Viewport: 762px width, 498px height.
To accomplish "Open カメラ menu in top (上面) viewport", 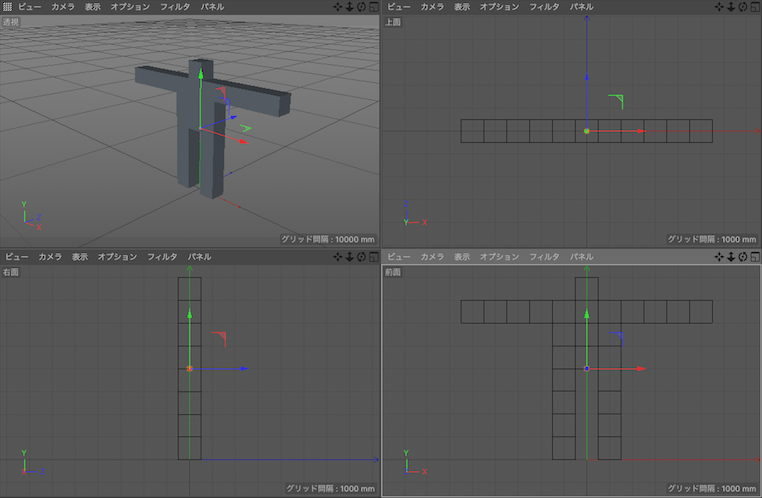I will [433, 7].
